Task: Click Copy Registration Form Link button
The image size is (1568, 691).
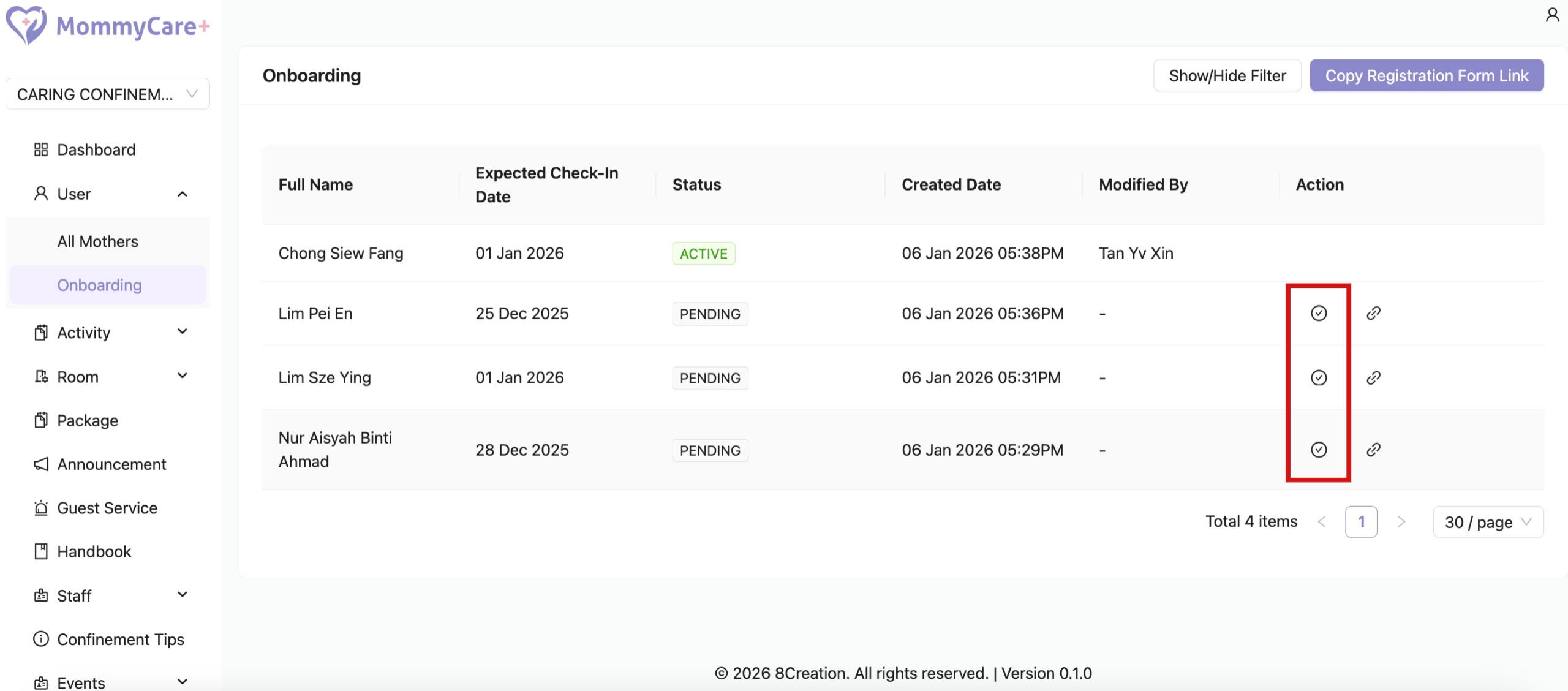Action: click(1427, 75)
